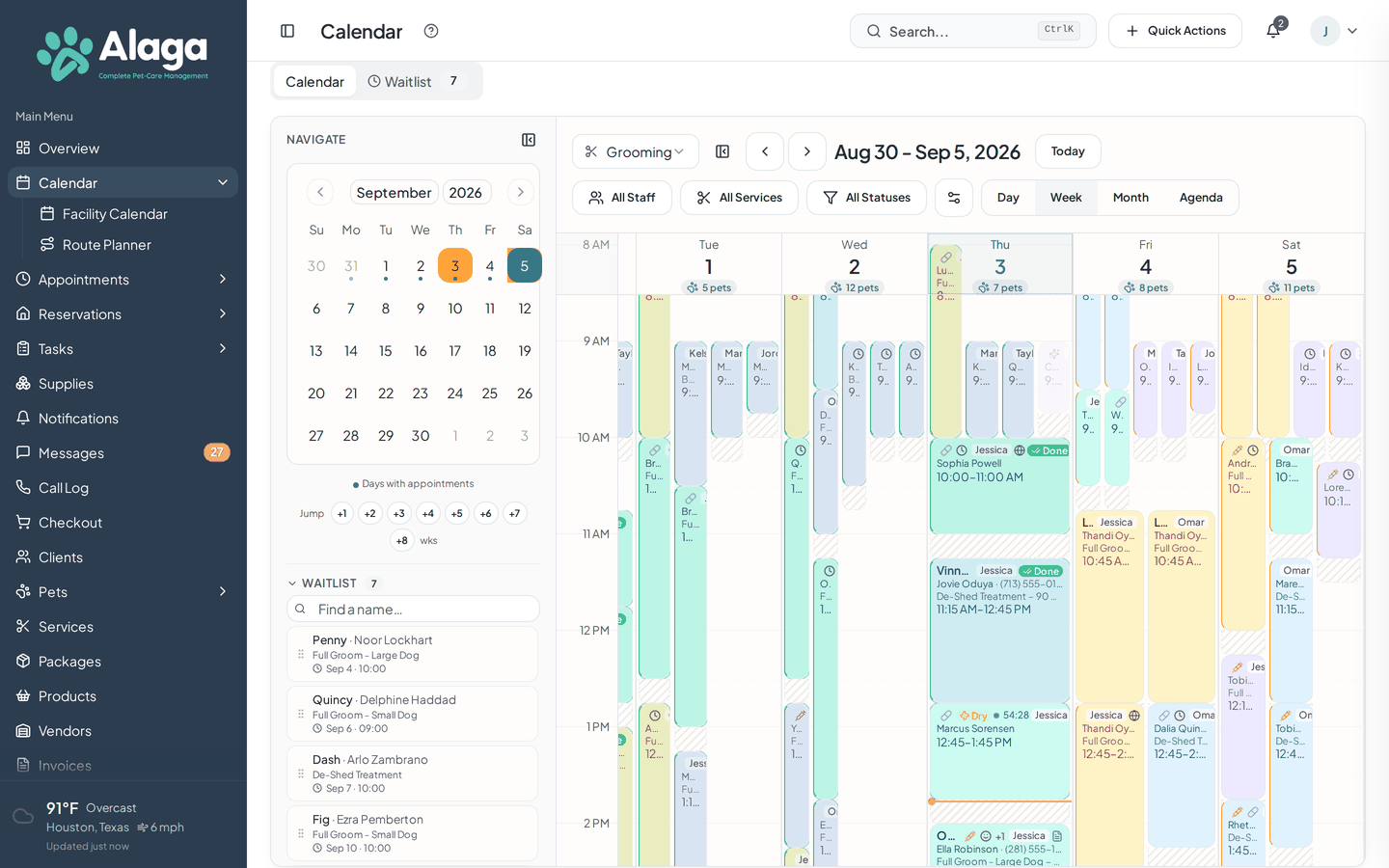Go to next week arrow

[x=807, y=151]
